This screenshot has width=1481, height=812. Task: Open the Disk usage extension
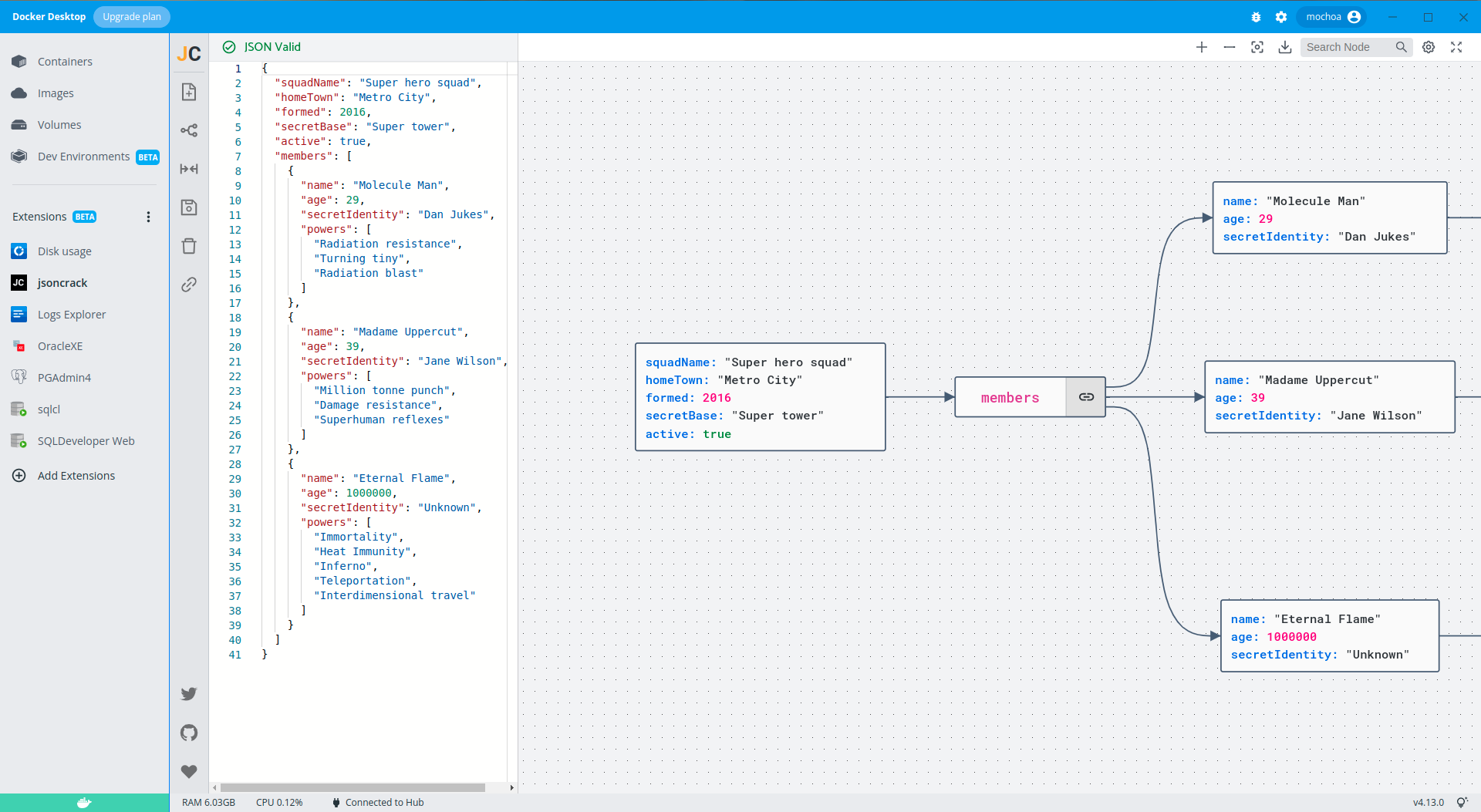[85, 251]
